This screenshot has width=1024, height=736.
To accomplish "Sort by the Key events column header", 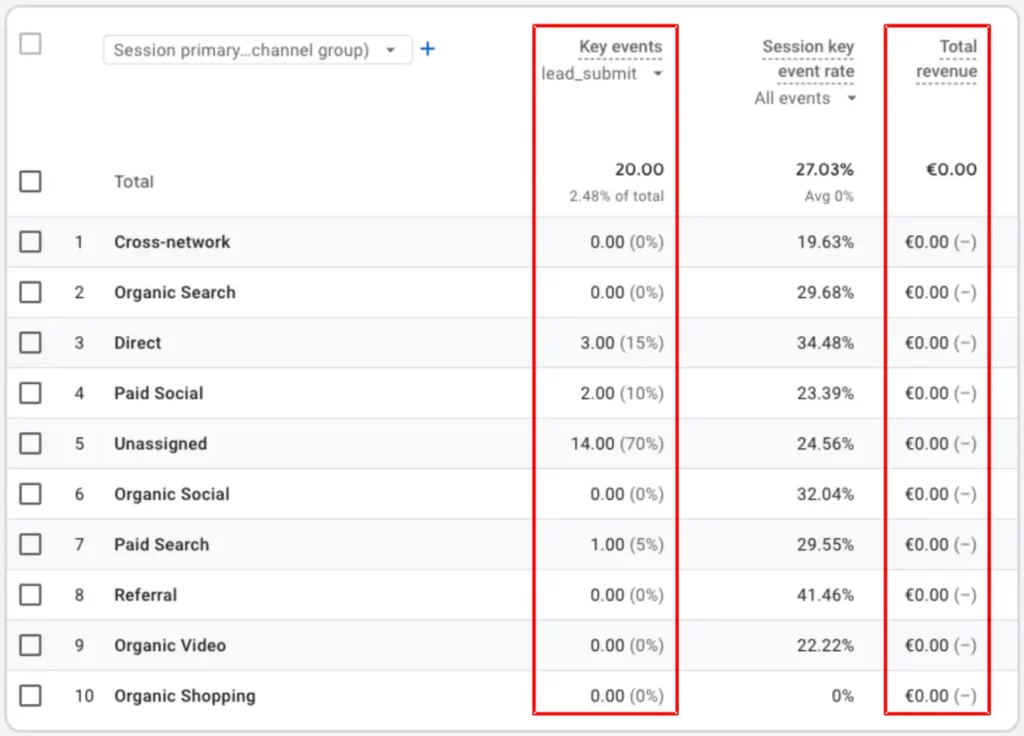I will 619,46.
